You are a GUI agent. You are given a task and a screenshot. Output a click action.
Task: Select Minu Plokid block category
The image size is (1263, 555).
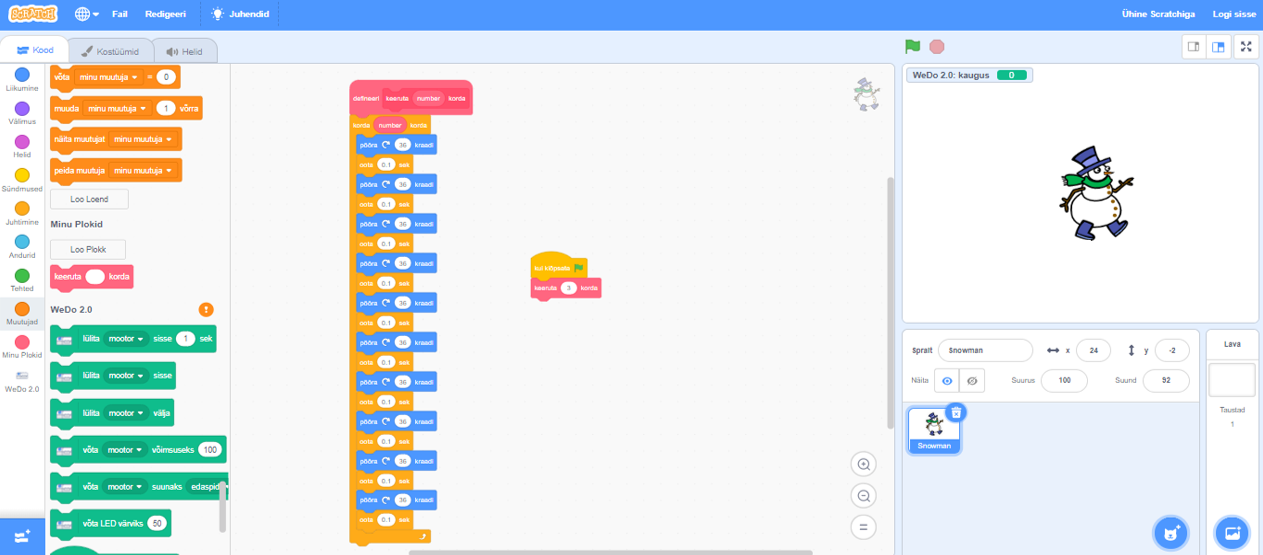coord(22,348)
